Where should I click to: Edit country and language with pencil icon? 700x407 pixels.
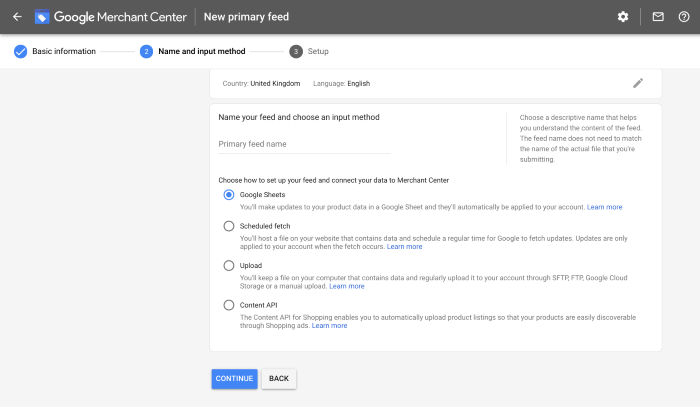pos(638,83)
